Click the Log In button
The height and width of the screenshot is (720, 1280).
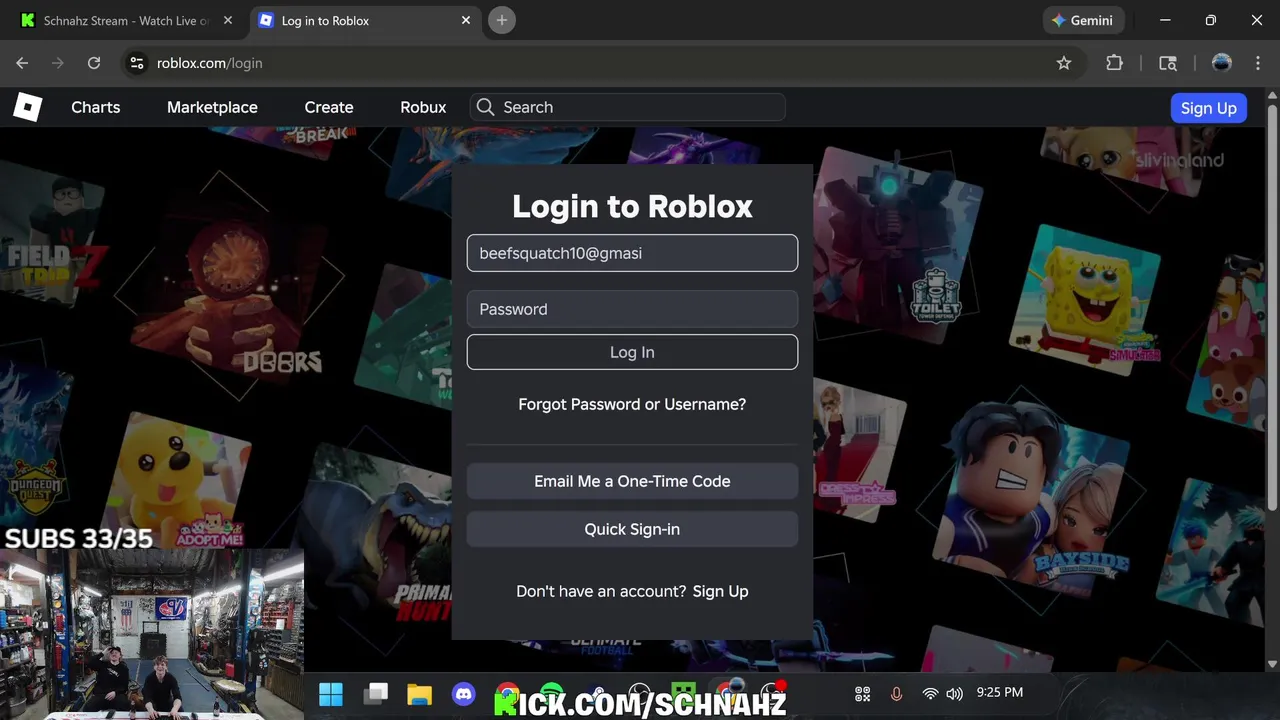(632, 352)
